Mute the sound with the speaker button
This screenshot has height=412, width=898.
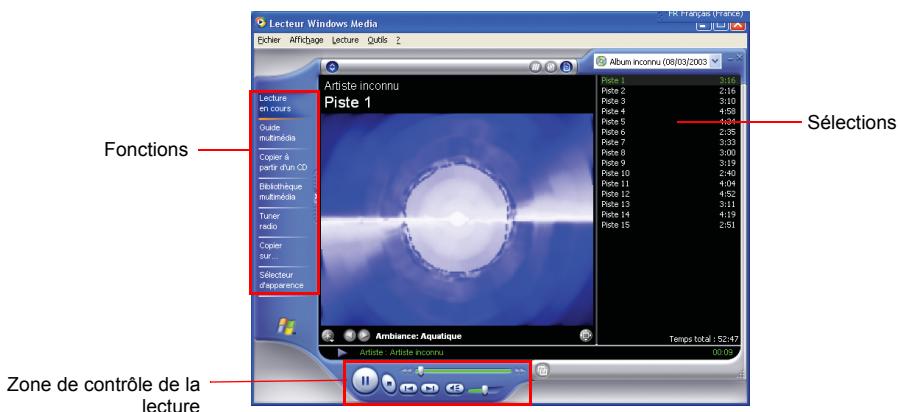[x=455, y=387]
